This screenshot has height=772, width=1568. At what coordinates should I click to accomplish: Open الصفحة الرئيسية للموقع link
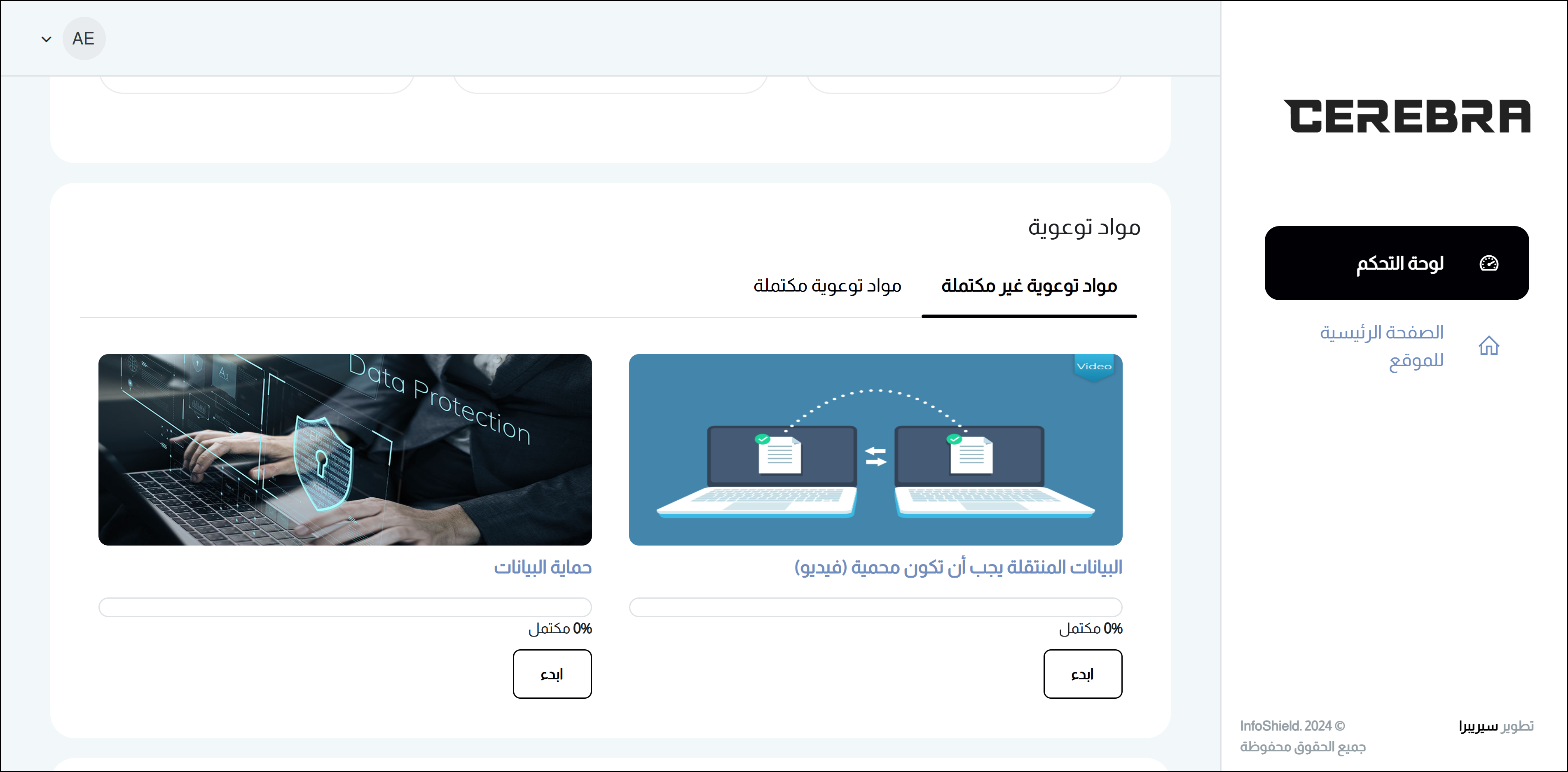(x=1381, y=346)
